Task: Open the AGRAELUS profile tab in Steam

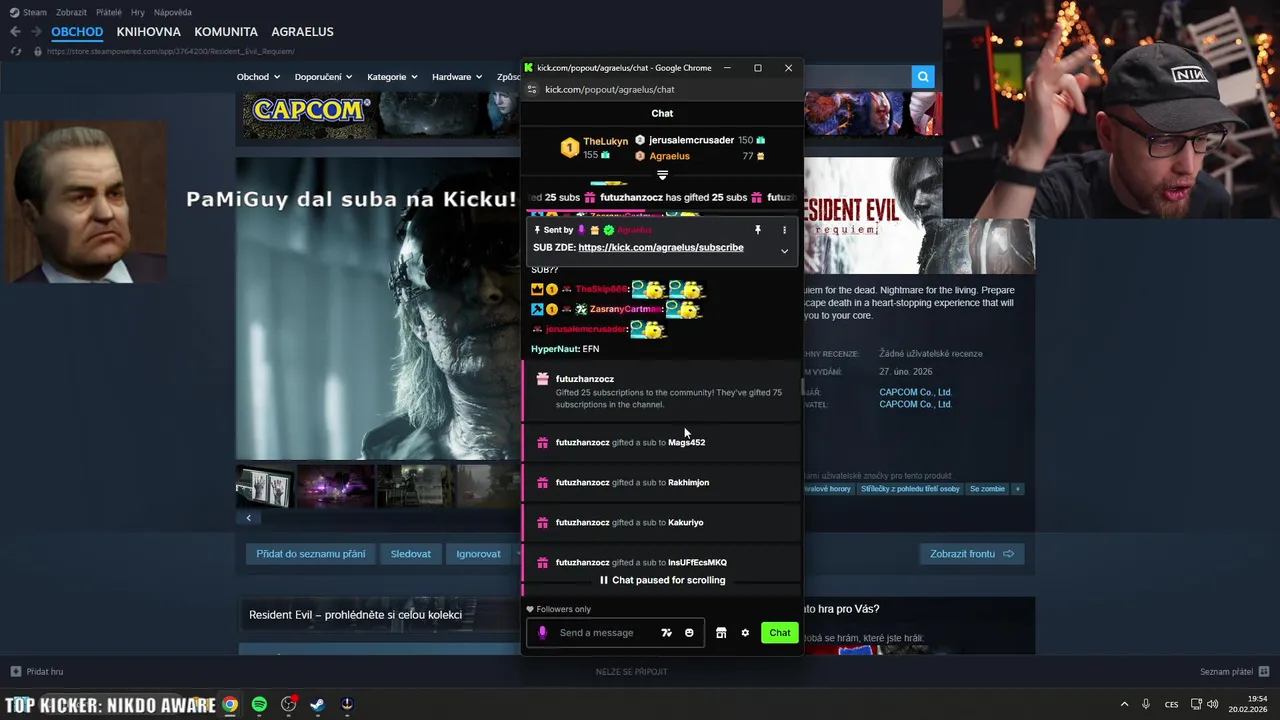Action: [302, 32]
